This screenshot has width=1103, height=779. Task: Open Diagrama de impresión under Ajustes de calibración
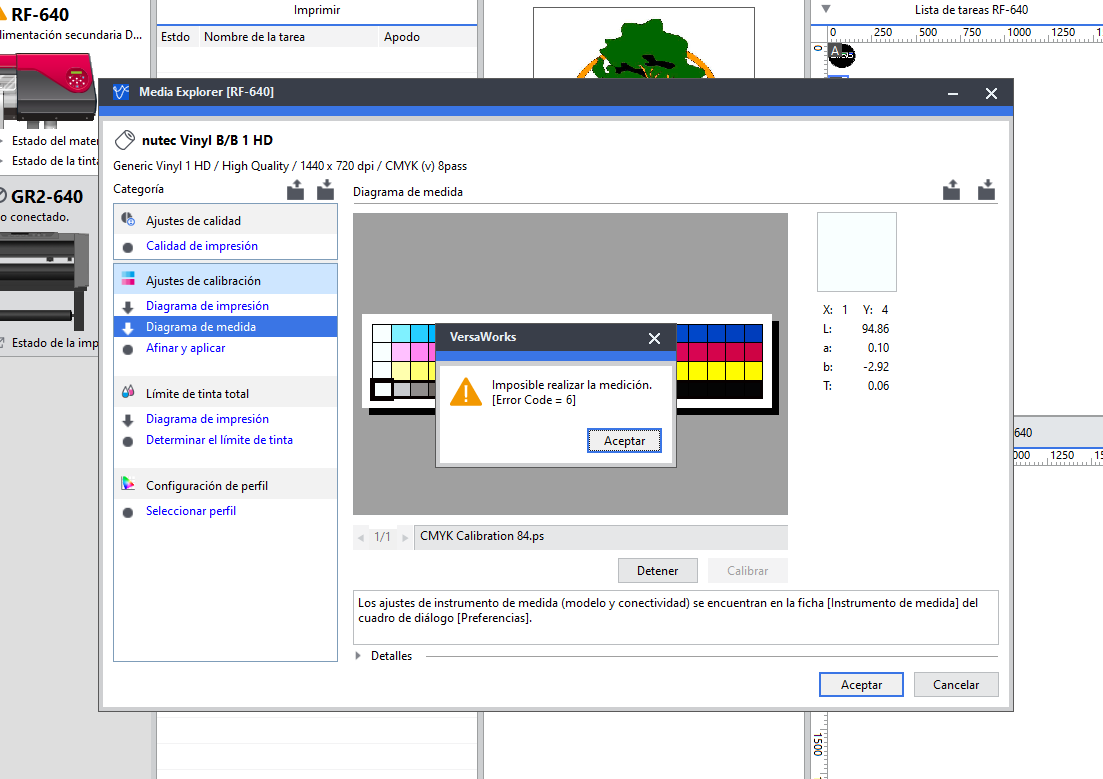pyautogui.click(x=207, y=305)
